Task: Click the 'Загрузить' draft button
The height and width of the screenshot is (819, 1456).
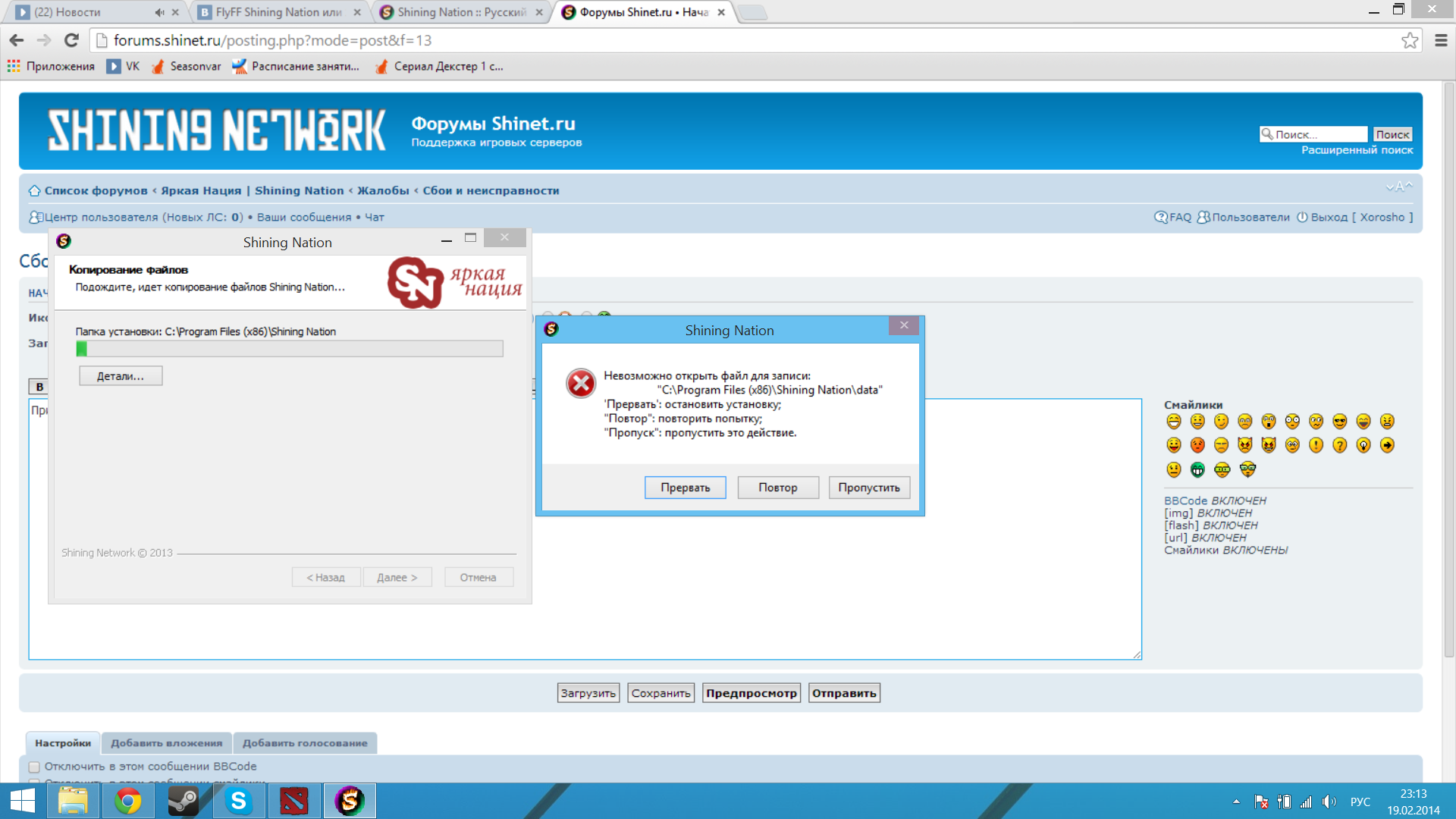Action: [588, 693]
